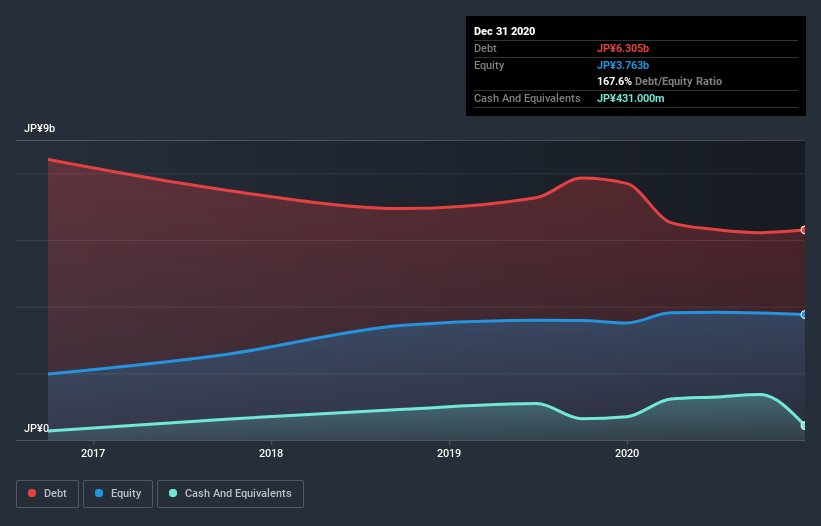The width and height of the screenshot is (821, 526).
Task: Click the 2018 x-axis label
Action: [271, 453]
